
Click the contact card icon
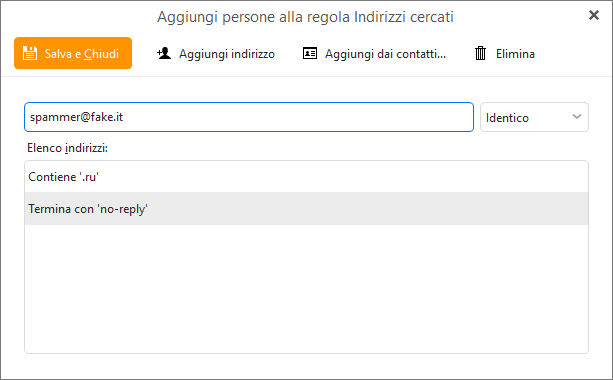(310, 53)
